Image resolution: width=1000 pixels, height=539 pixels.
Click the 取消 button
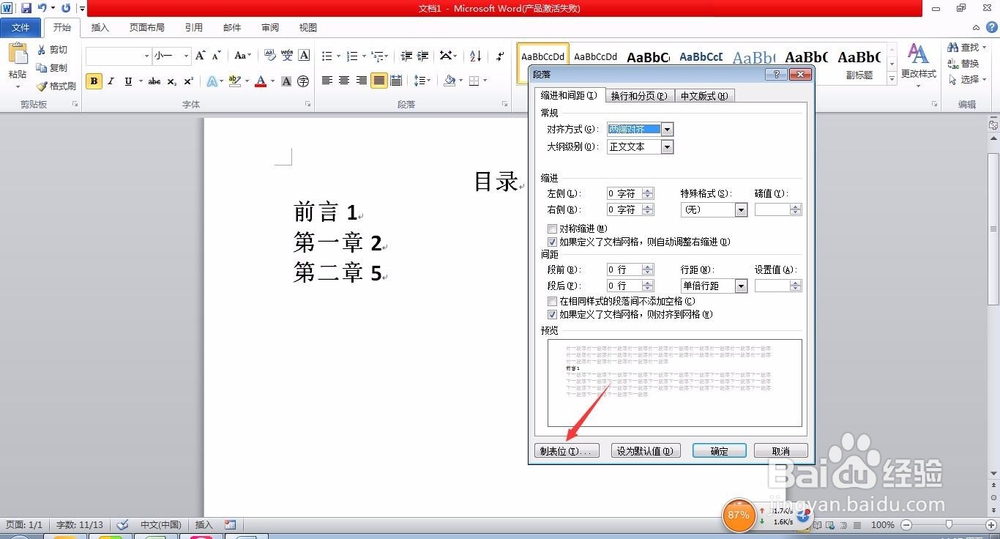(x=781, y=451)
